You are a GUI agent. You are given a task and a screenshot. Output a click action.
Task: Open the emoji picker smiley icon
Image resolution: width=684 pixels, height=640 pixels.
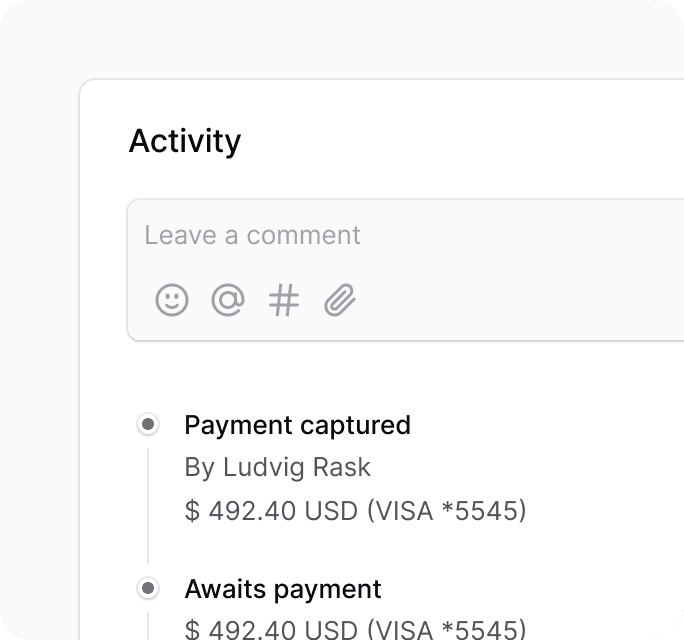pos(172,300)
